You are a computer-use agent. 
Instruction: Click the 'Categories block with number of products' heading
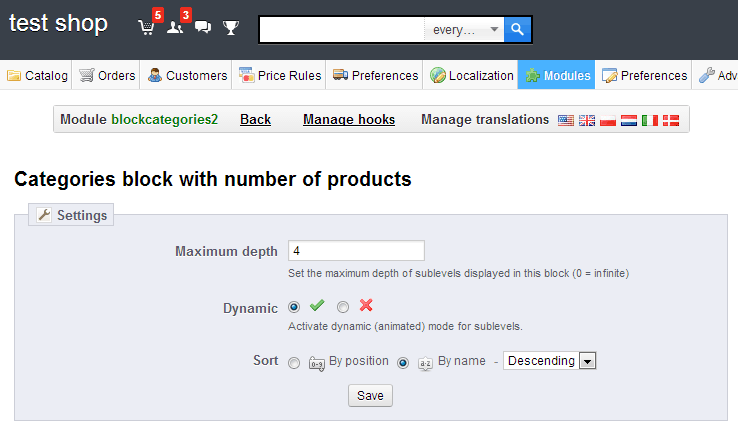tap(213, 179)
